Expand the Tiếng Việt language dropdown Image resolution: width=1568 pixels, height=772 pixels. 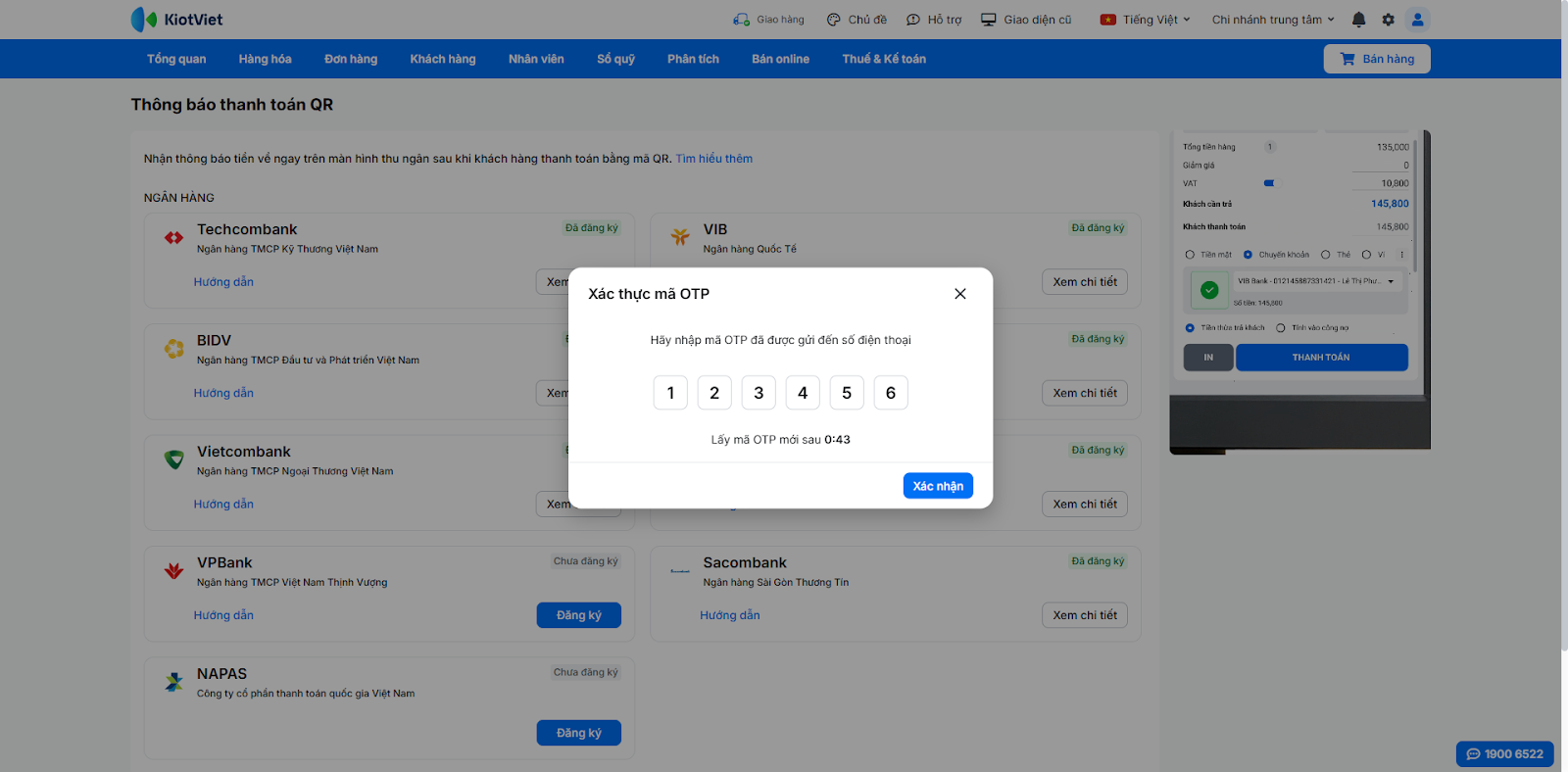coord(1145,20)
